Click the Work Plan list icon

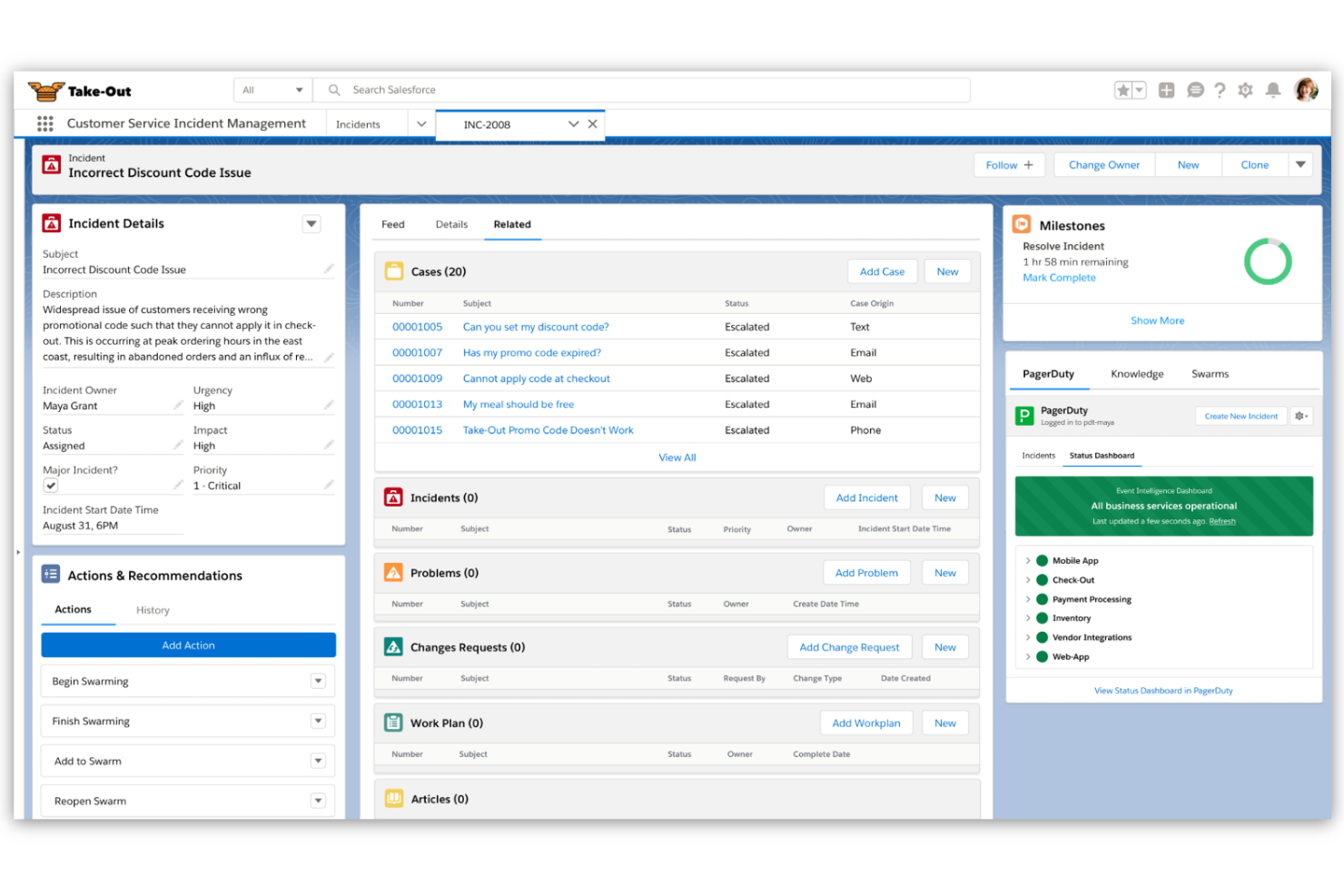tap(393, 723)
